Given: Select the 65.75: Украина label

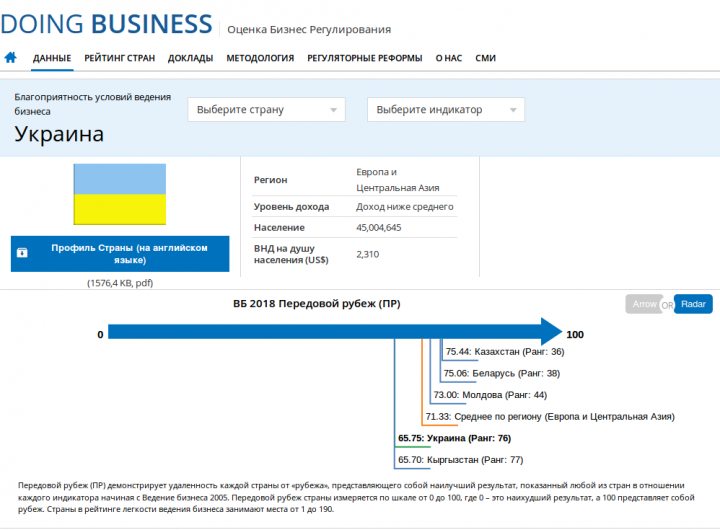Looking at the screenshot, I should [x=454, y=438].
